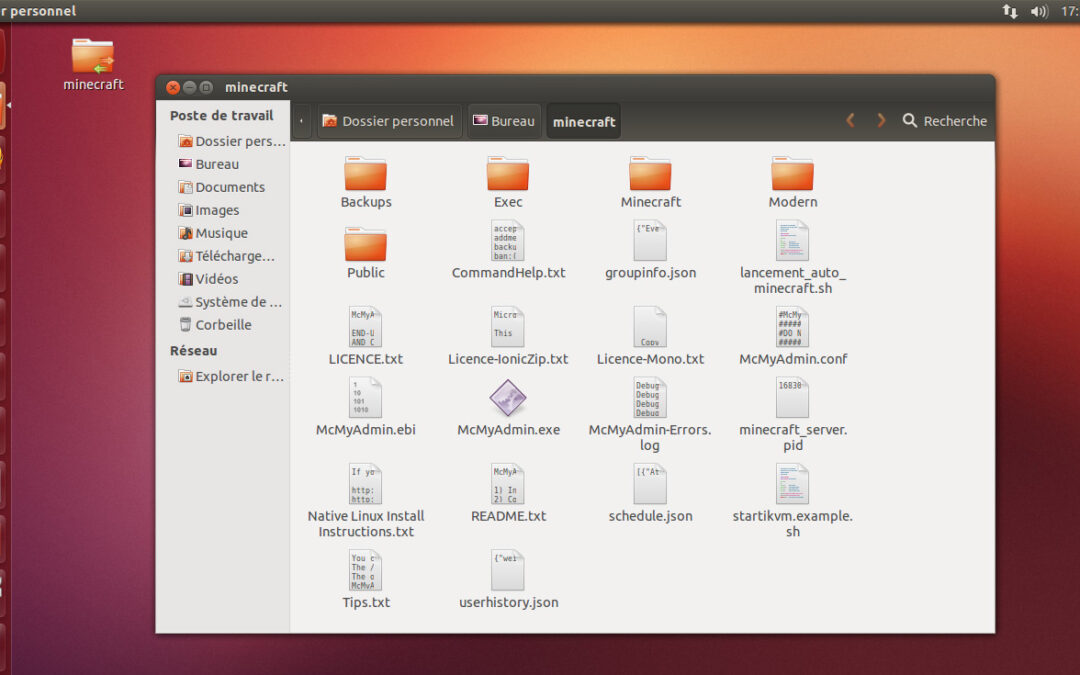Screen dimensions: 1080x675
Task: Open the Public folder icon
Action: (x=366, y=245)
